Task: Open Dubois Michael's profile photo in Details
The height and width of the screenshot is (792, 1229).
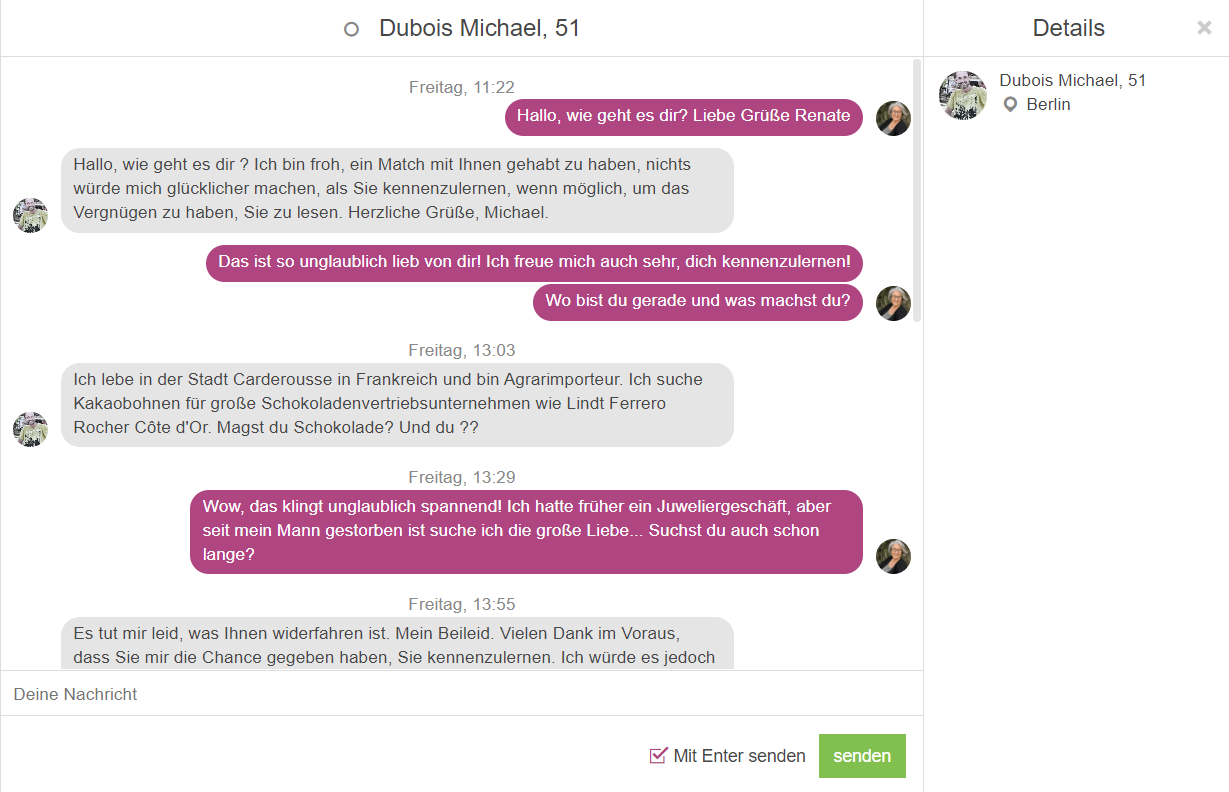Action: point(963,96)
